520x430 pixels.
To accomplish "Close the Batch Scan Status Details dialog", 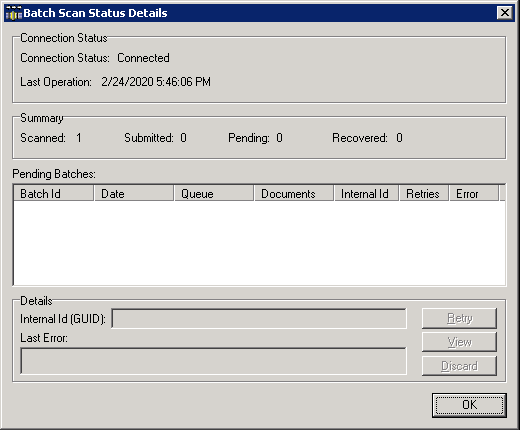I will pyautogui.click(x=505, y=13).
